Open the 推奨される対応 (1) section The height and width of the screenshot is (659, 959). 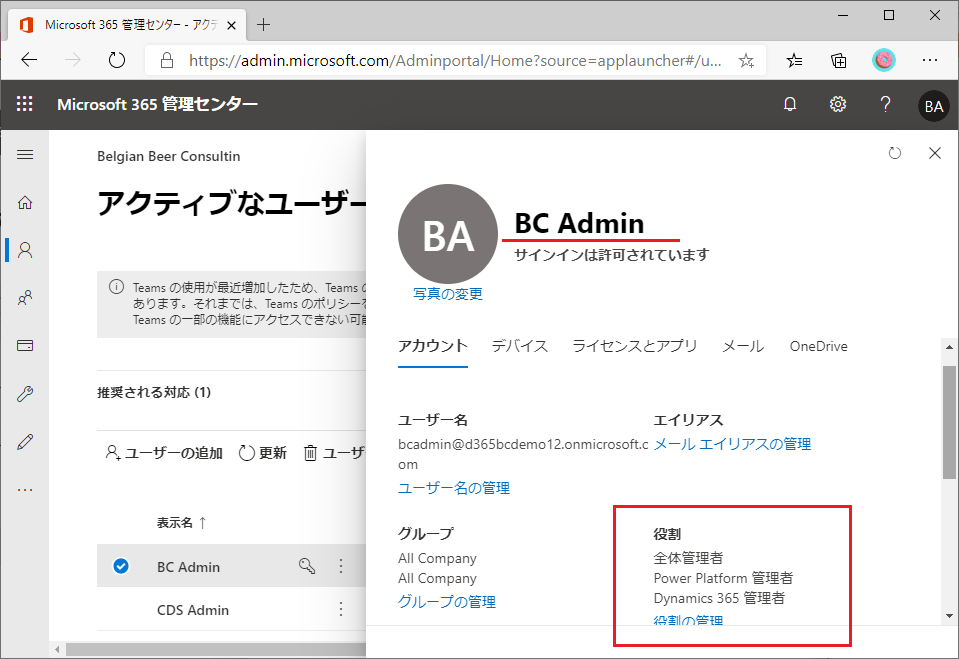[154, 392]
